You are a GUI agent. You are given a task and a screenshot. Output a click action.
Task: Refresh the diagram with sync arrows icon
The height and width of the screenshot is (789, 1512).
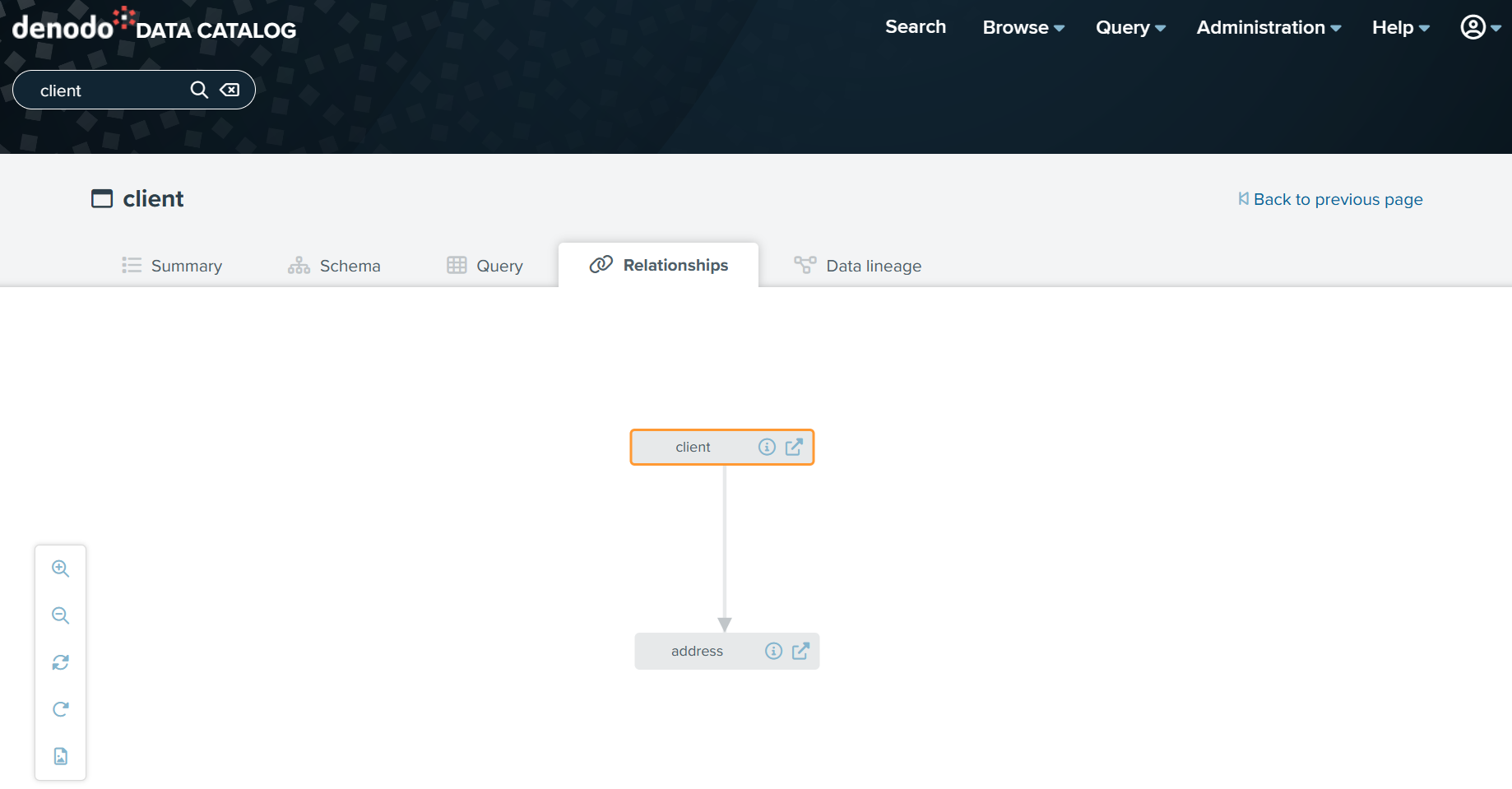pos(61,662)
